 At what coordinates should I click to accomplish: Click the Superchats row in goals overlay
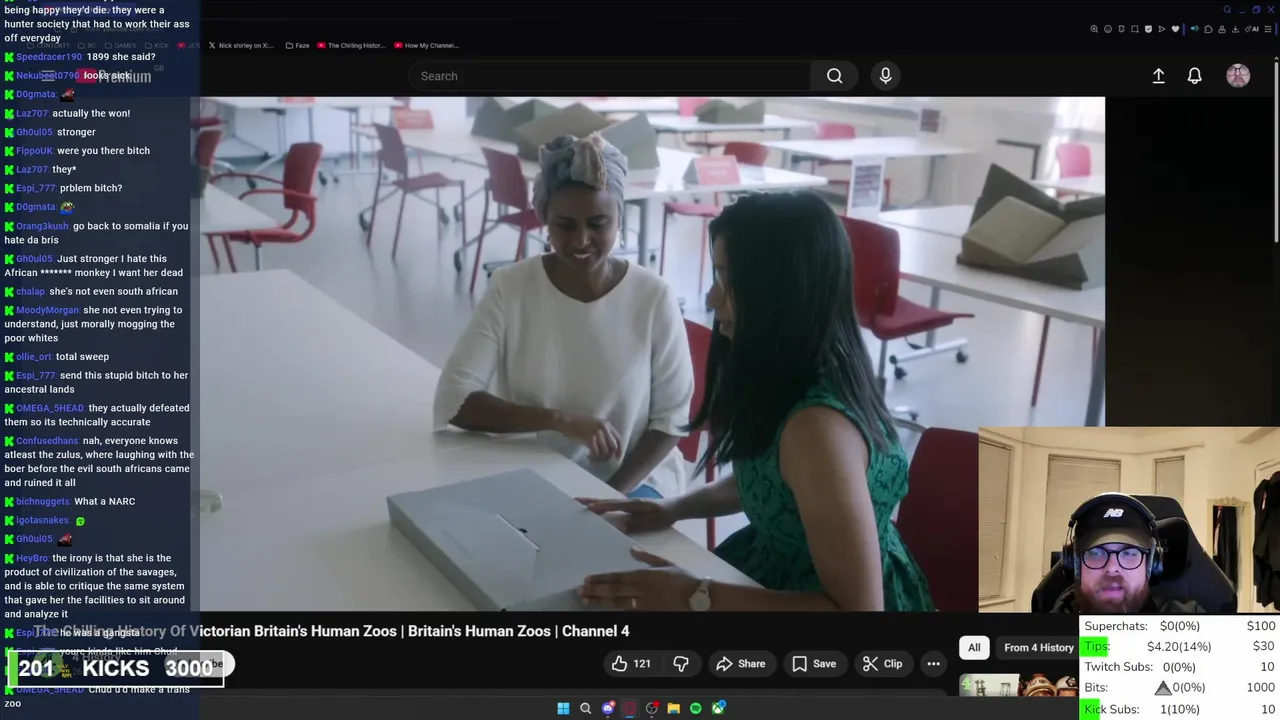[1180, 626]
